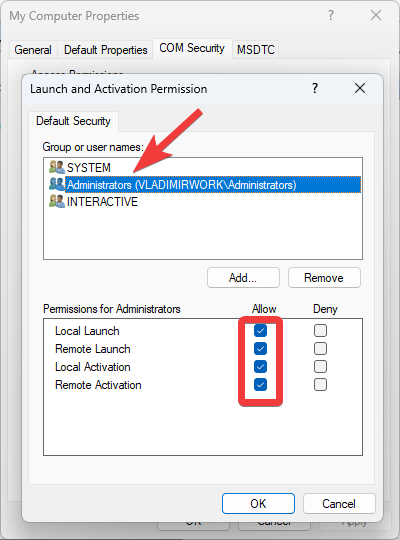Click the Launch and Activation Permission help icon
Screen dimensions: 400x540
click(315, 89)
